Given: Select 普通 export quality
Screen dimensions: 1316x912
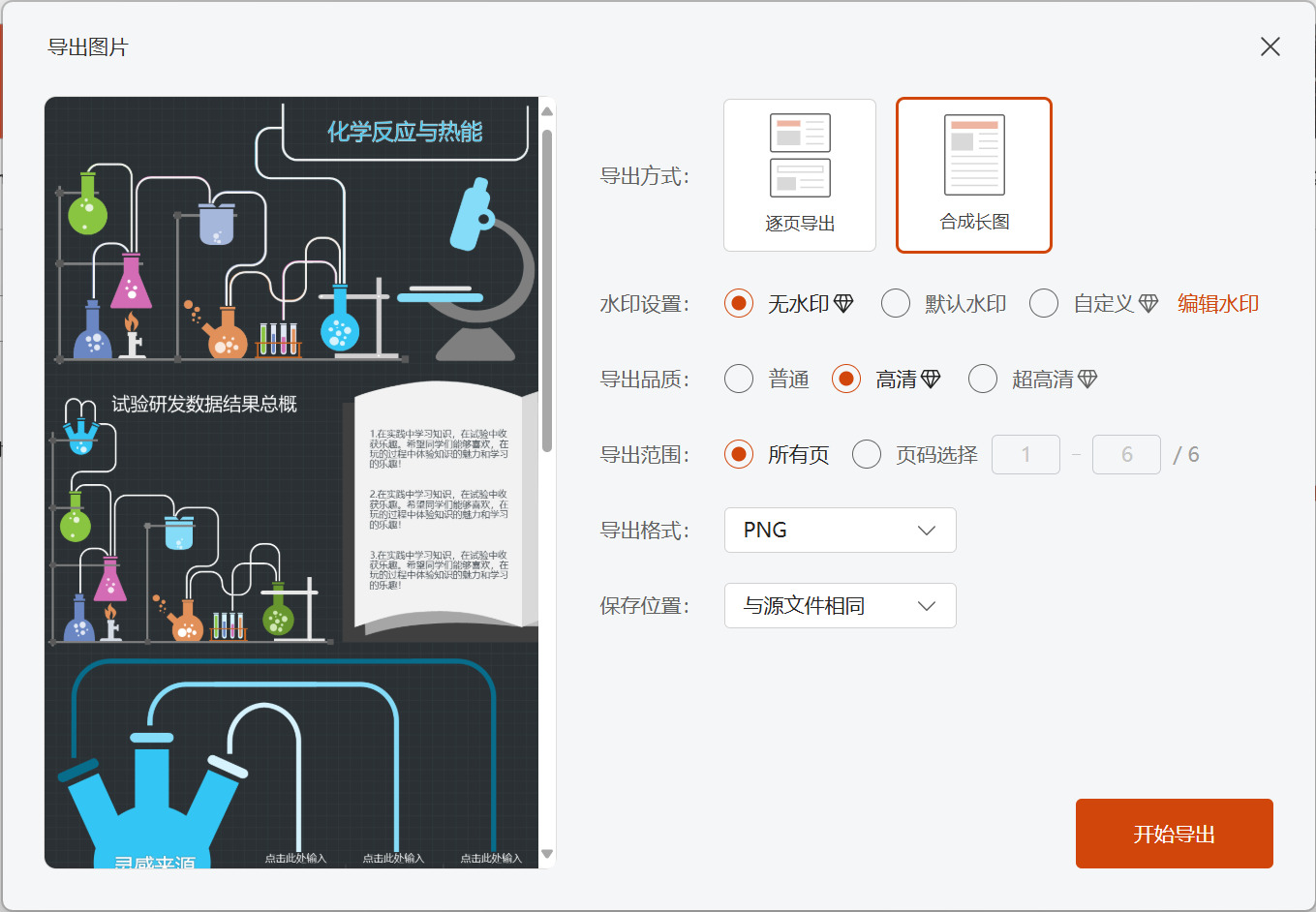Looking at the screenshot, I should [x=737, y=379].
